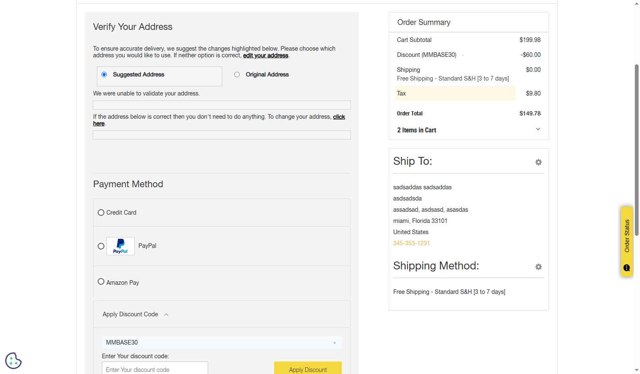Choose PayPal payment radio button

(x=101, y=246)
